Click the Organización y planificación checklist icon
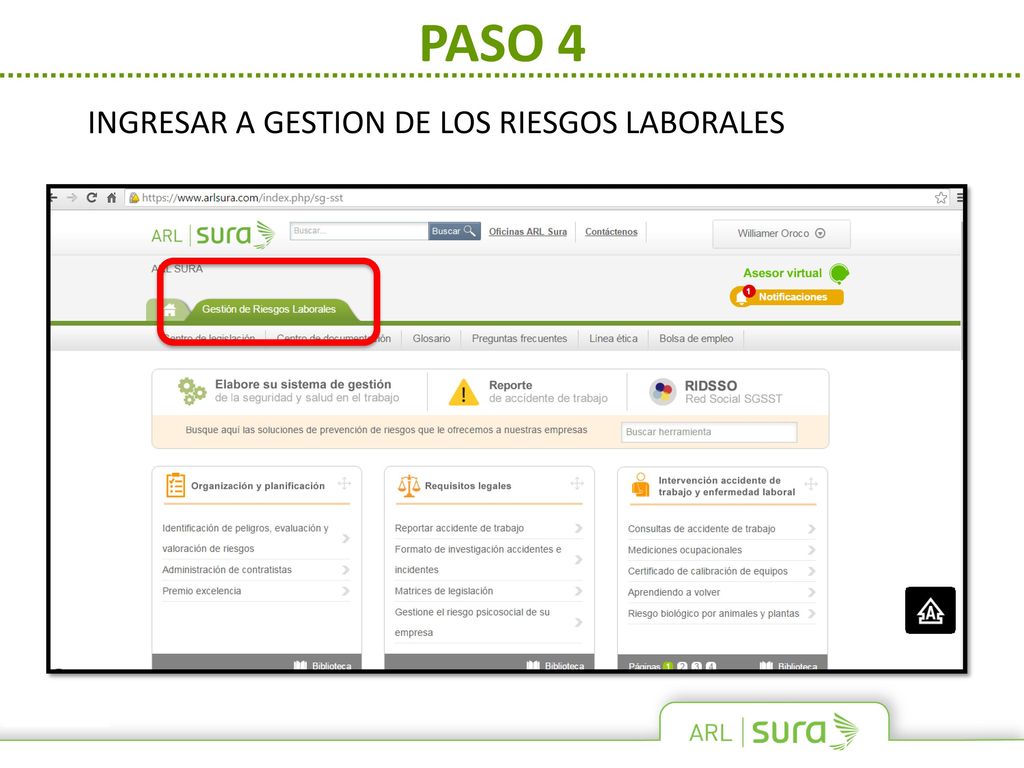This screenshot has width=1024, height=768. tap(175, 486)
